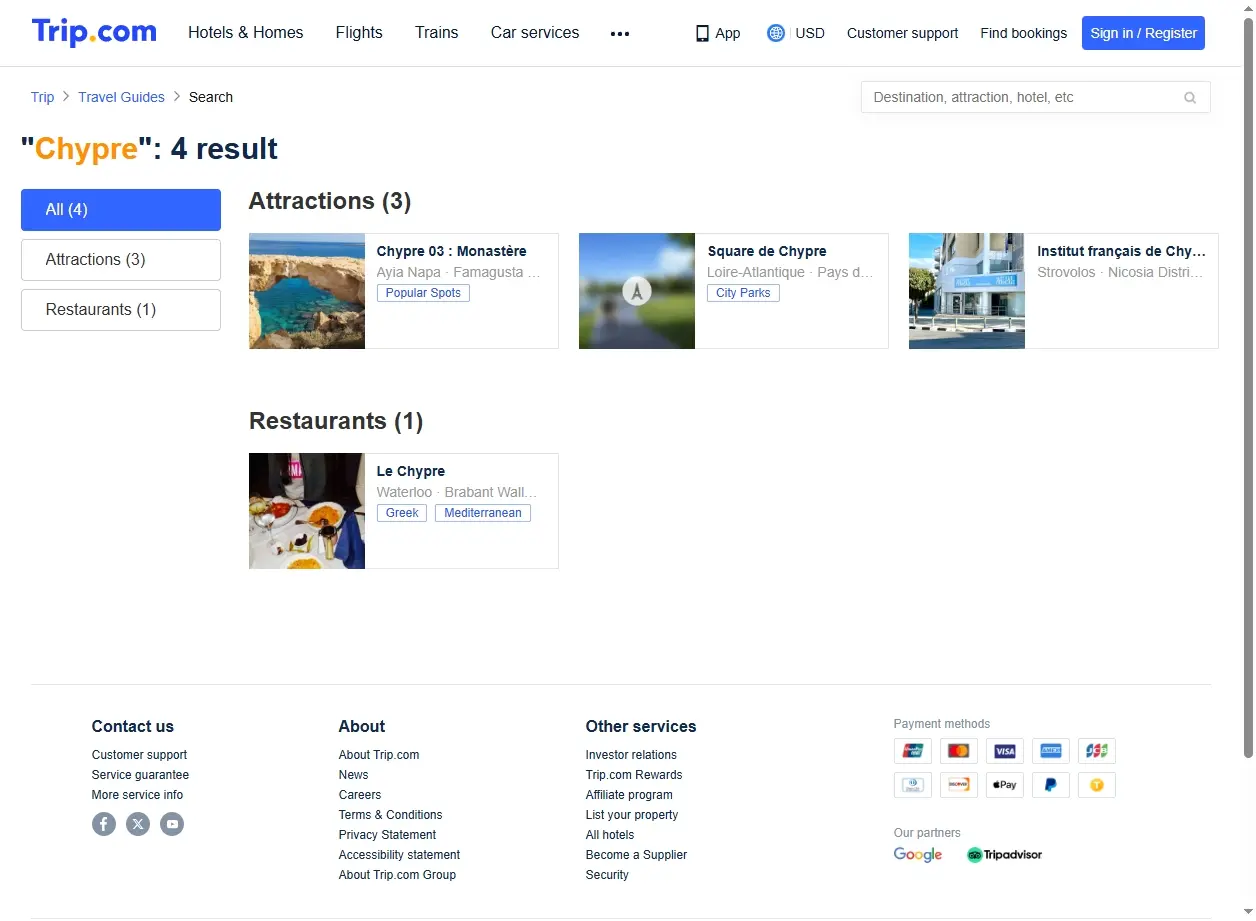Click Sign in / Register button
Viewport: 1256px width, 921px height.
click(1143, 33)
